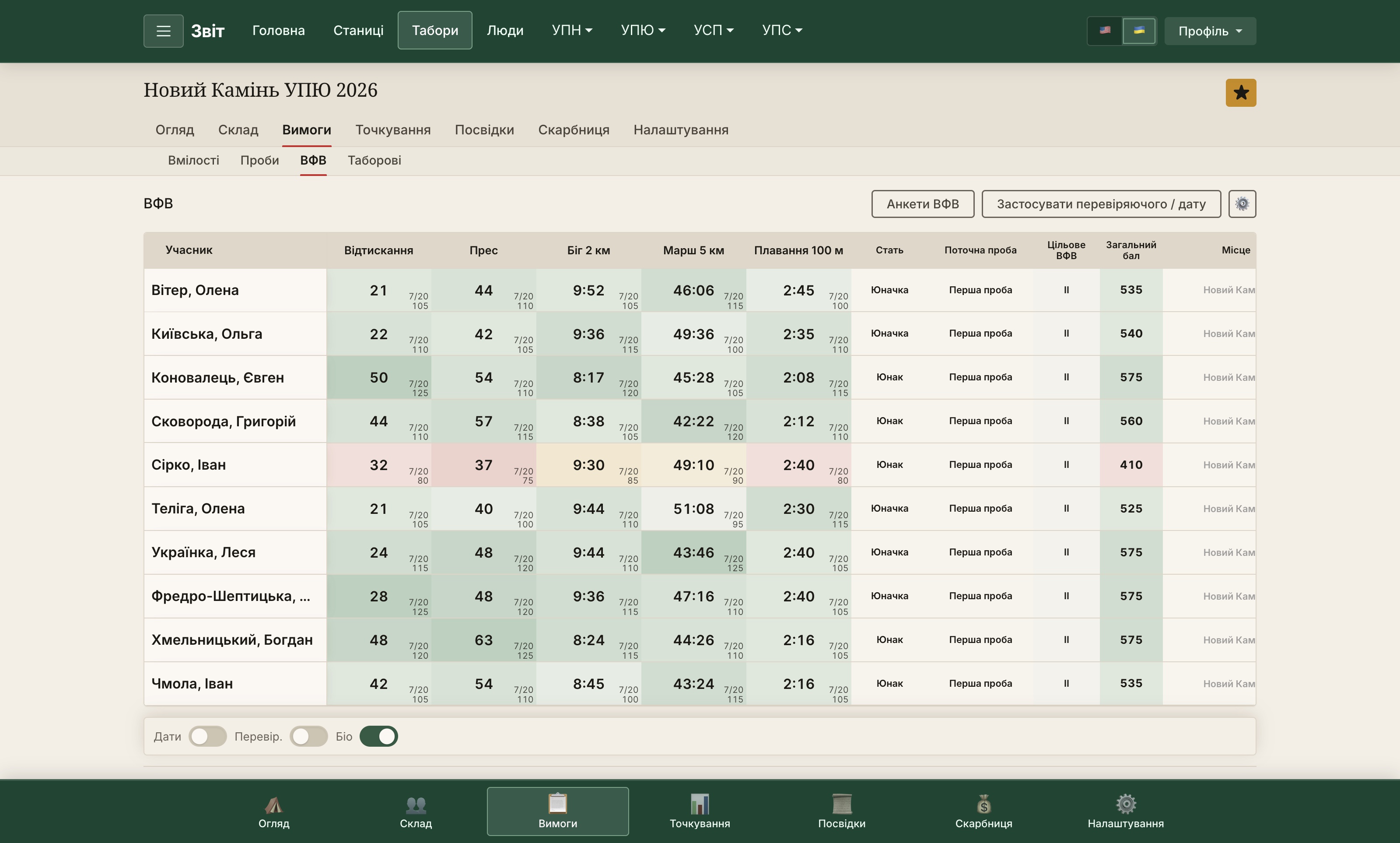Switch to the Налаштування camp tab

(681, 130)
